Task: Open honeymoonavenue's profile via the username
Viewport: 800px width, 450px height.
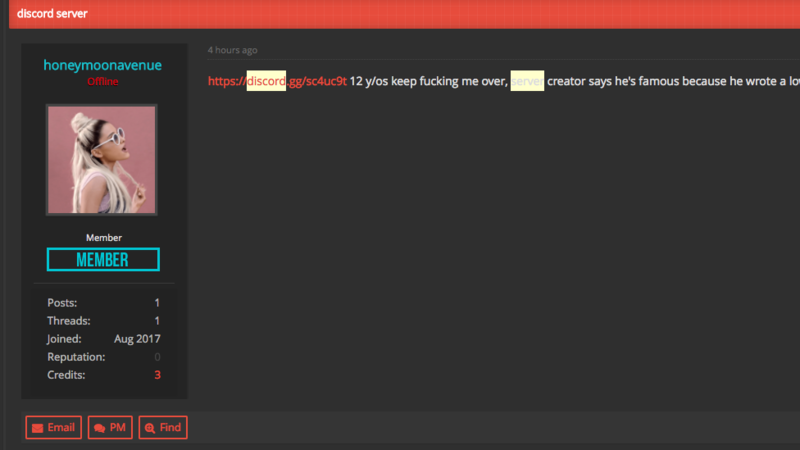Action: (102, 65)
